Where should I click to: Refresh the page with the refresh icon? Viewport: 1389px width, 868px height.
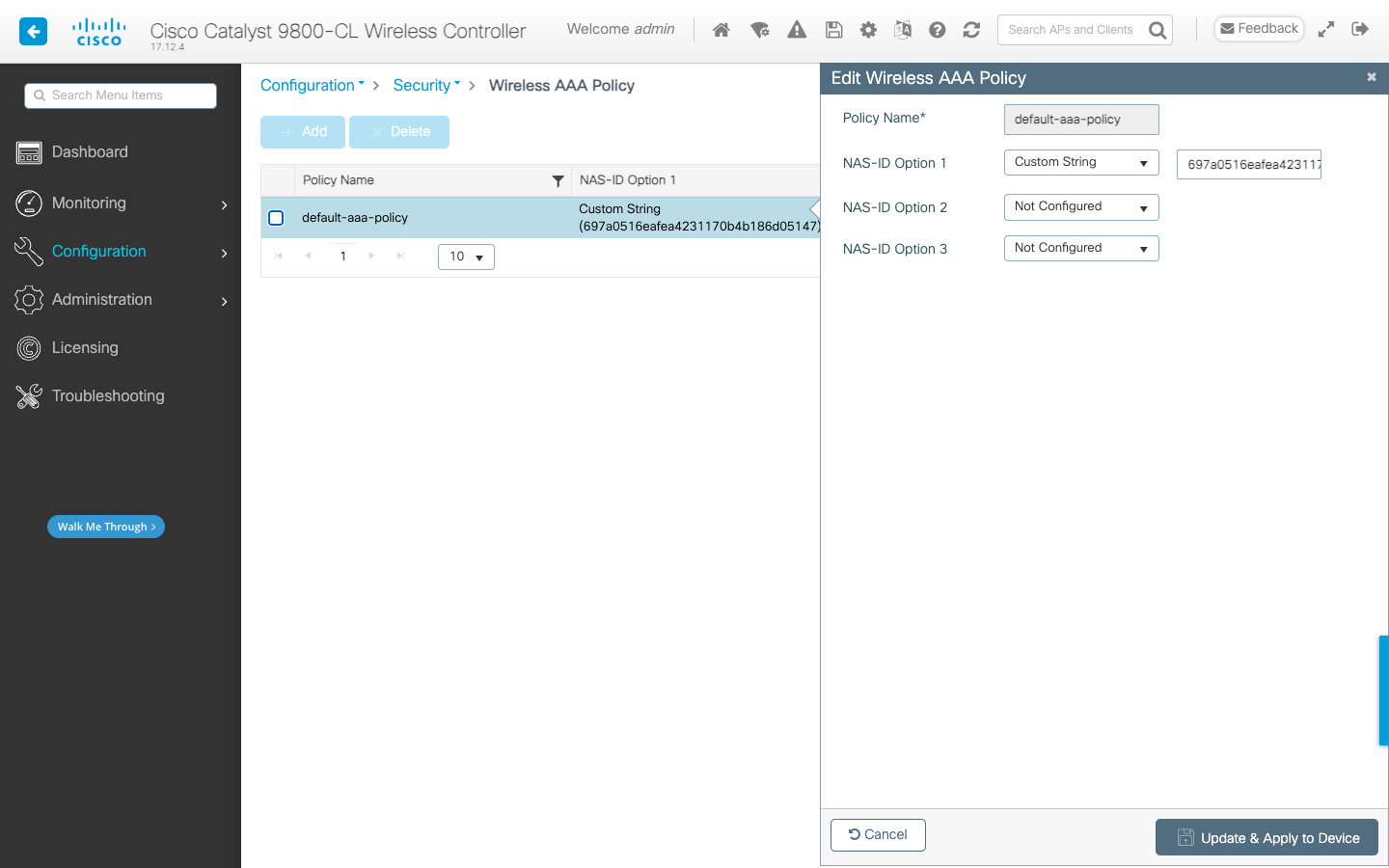[971, 30]
